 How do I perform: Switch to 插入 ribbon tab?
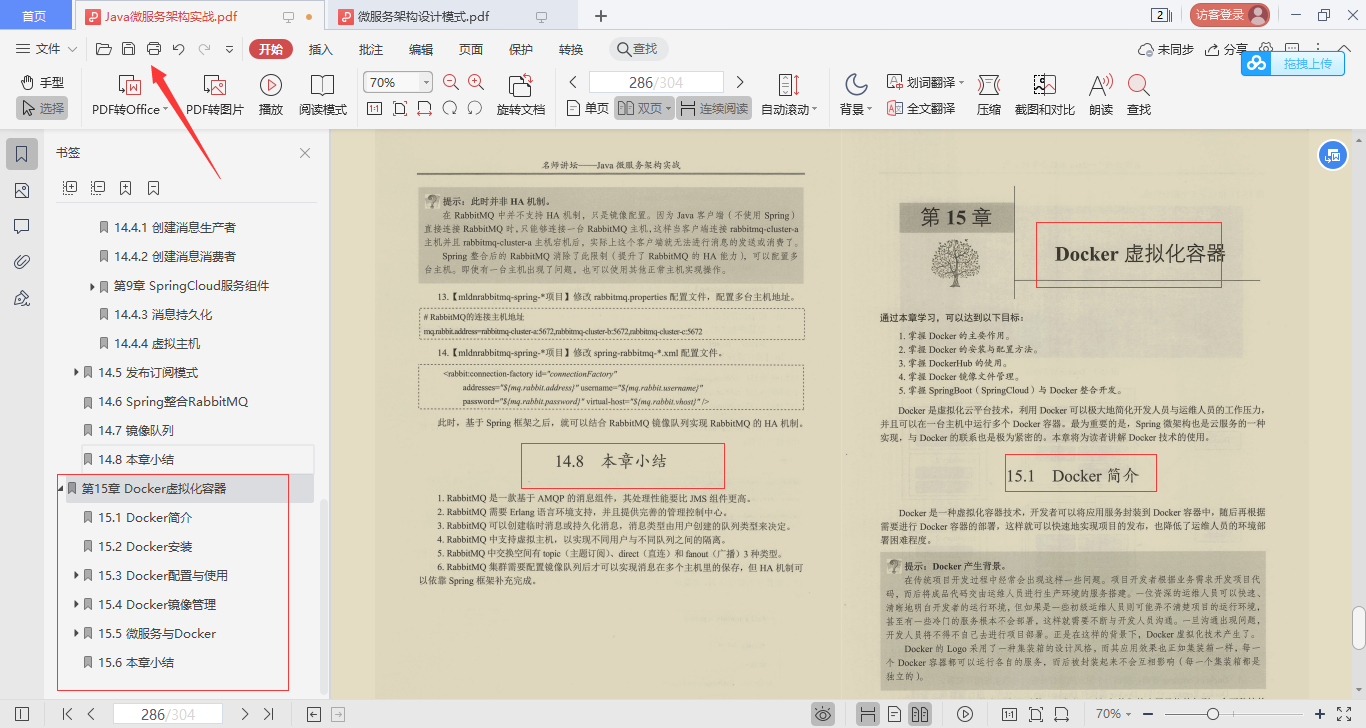[x=321, y=49]
